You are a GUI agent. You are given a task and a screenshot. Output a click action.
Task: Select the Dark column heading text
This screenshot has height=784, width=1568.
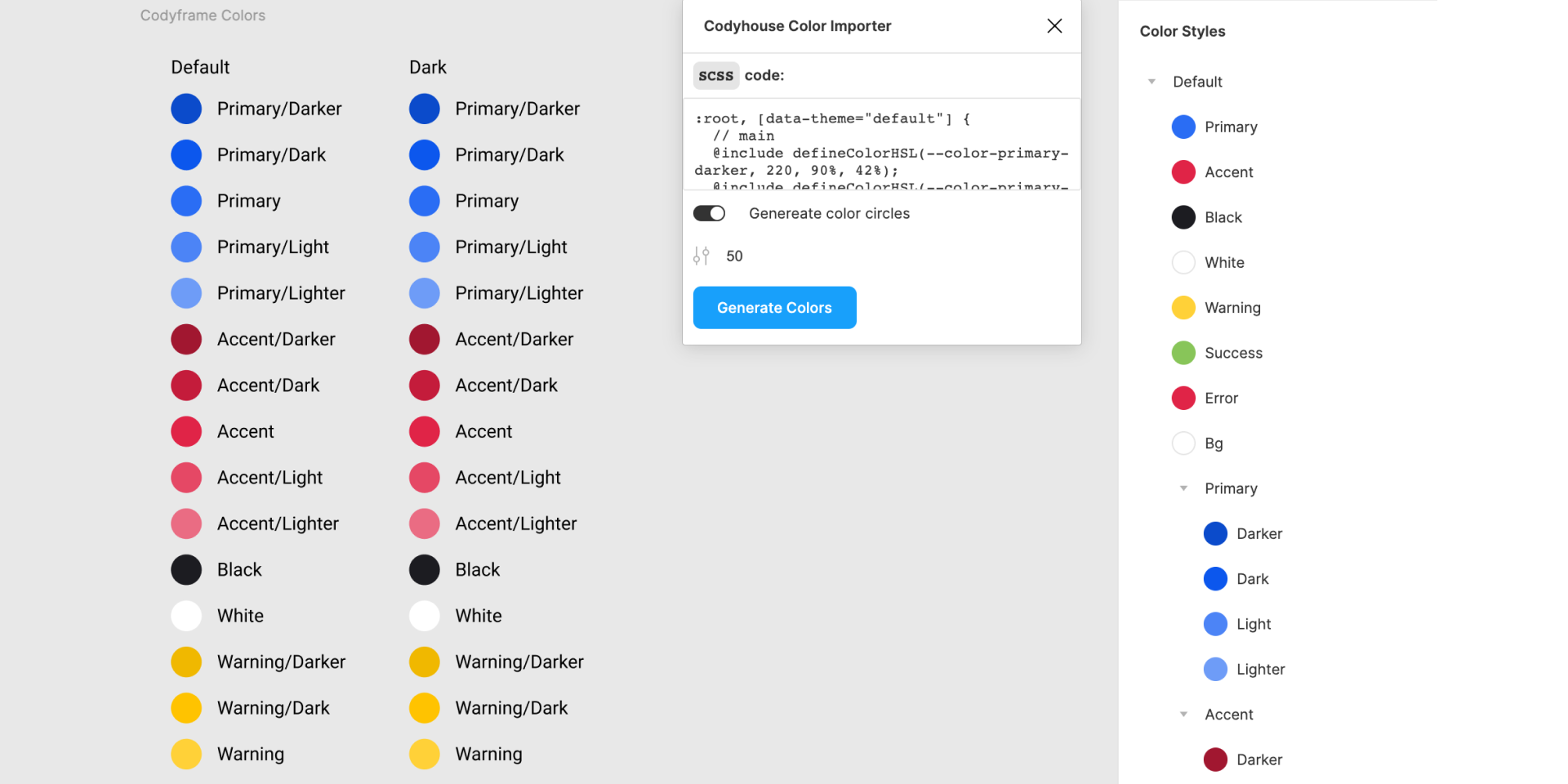(x=428, y=67)
